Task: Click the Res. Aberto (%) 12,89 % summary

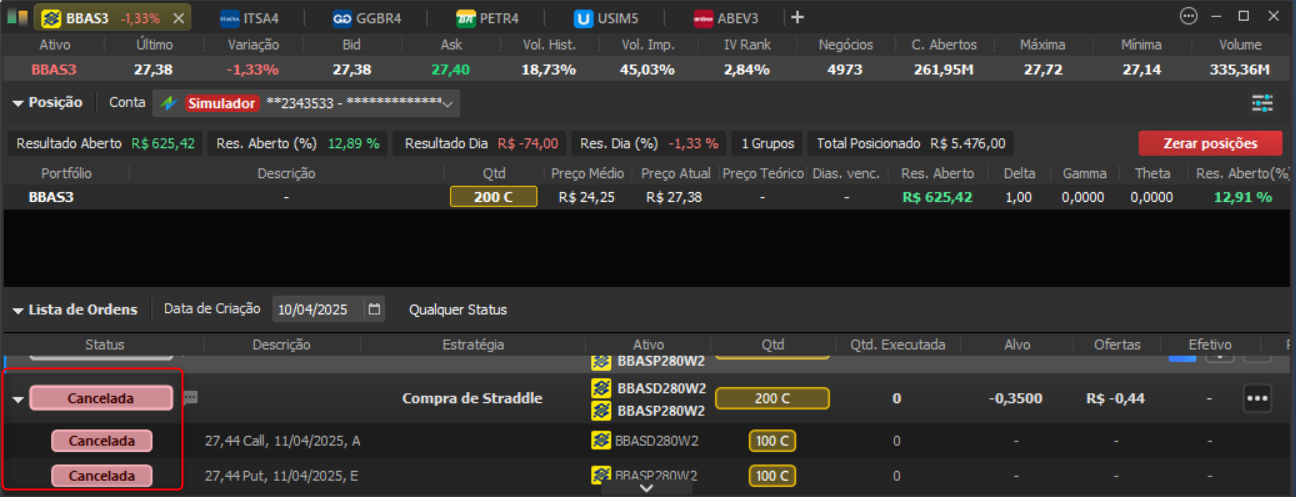Action: [x=298, y=143]
